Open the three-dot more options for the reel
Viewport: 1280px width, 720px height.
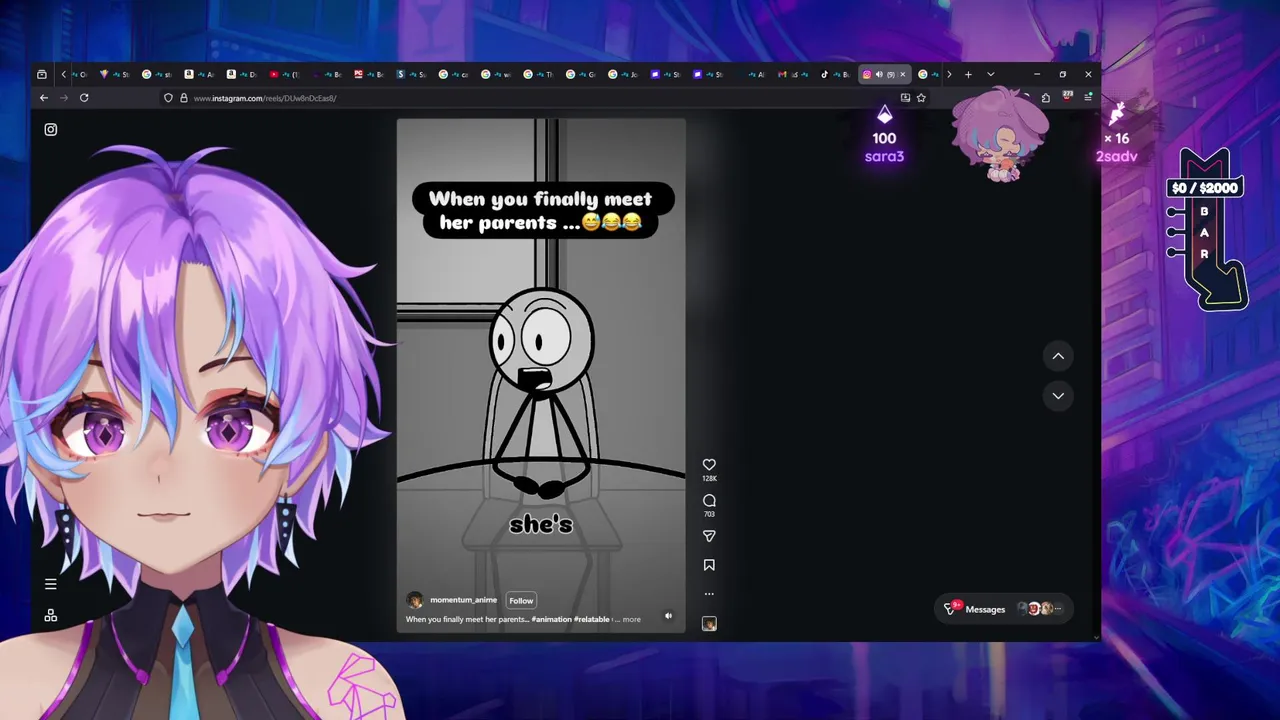709,594
